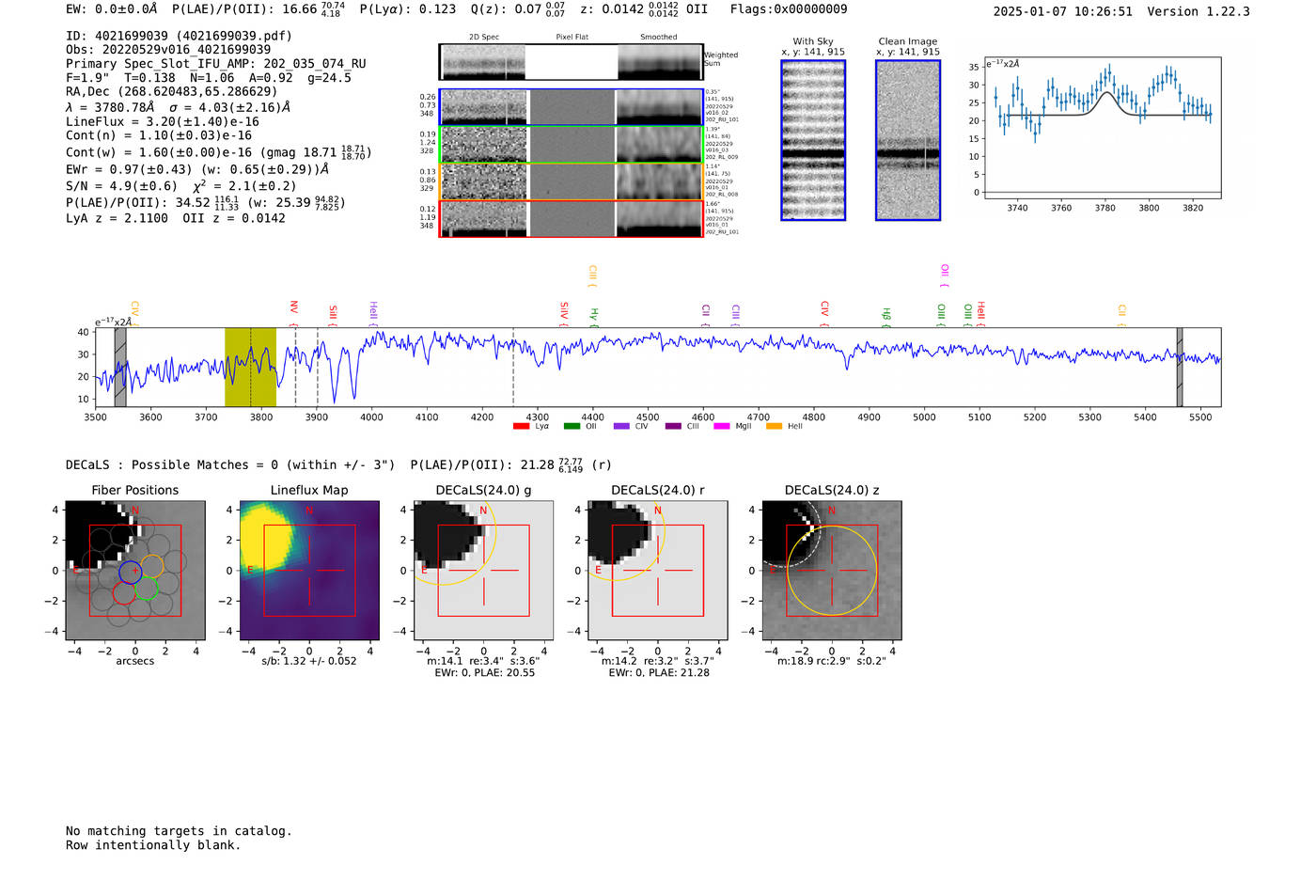Click the red-bordered 2D spectrum row
Image resolution: width=1316 pixels, height=896 pixels.
click(571, 218)
